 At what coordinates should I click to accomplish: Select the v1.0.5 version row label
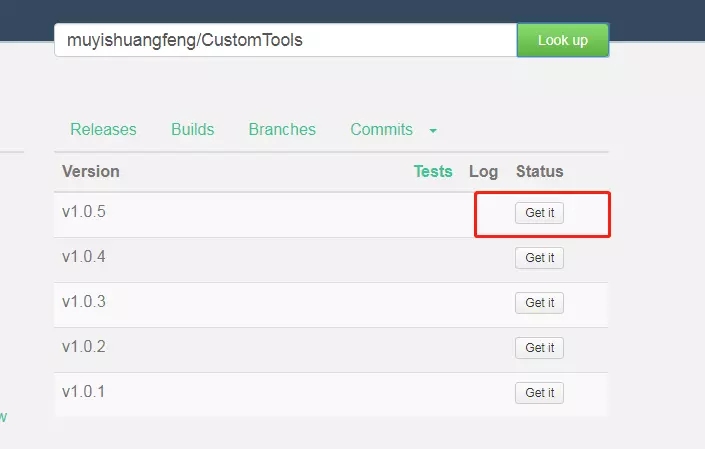click(x=84, y=211)
